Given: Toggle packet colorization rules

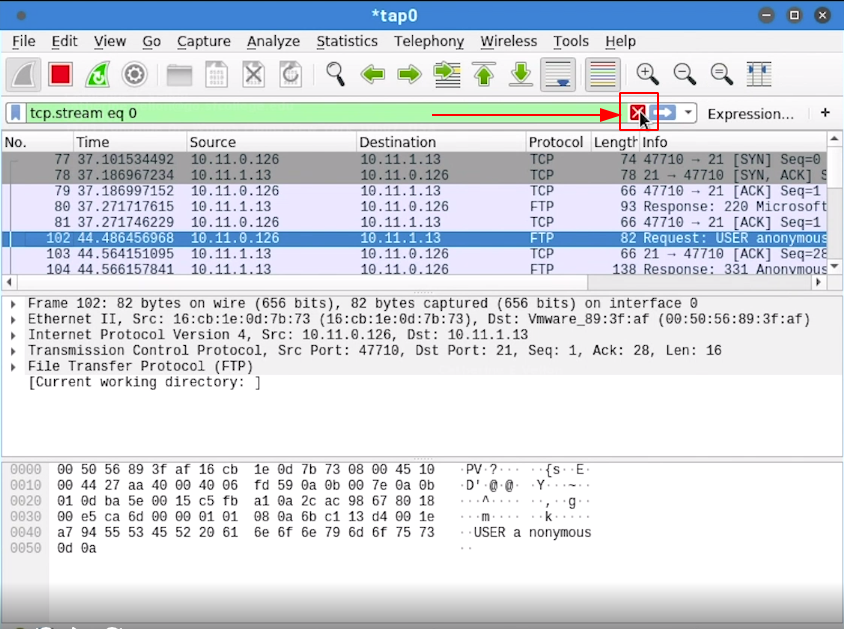Looking at the screenshot, I should click(601, 74).
